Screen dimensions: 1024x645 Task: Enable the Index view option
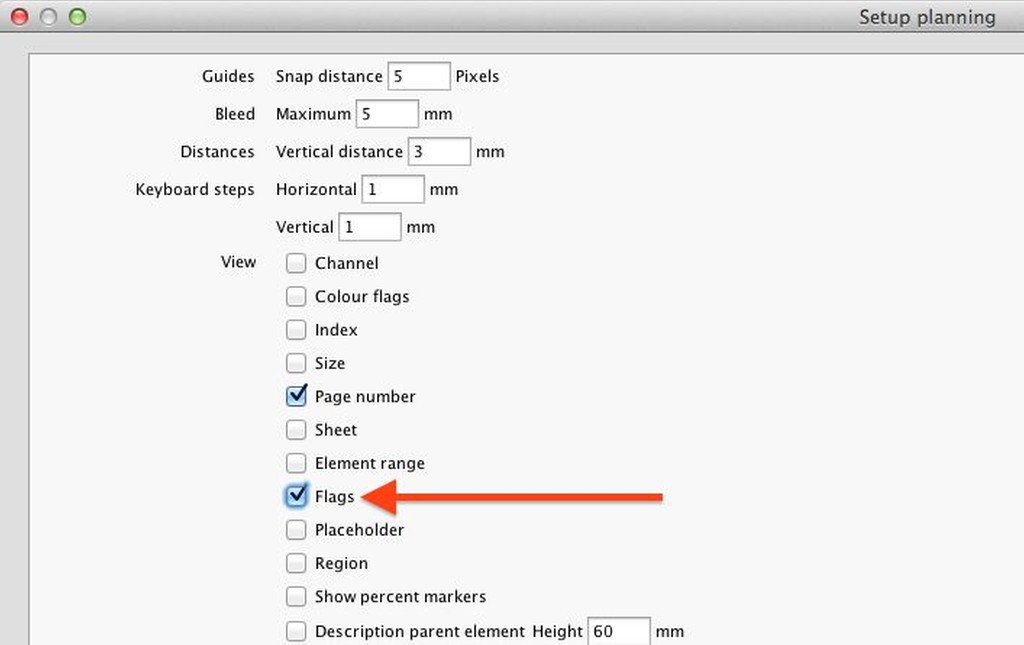[296, 329]
